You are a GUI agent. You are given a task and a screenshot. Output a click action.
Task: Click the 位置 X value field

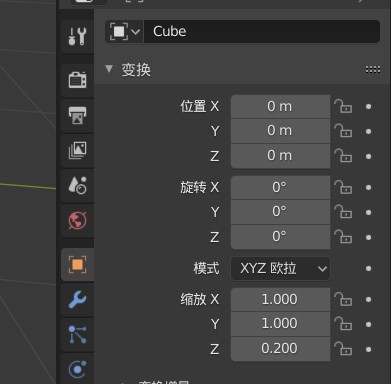tap(280, 107)
